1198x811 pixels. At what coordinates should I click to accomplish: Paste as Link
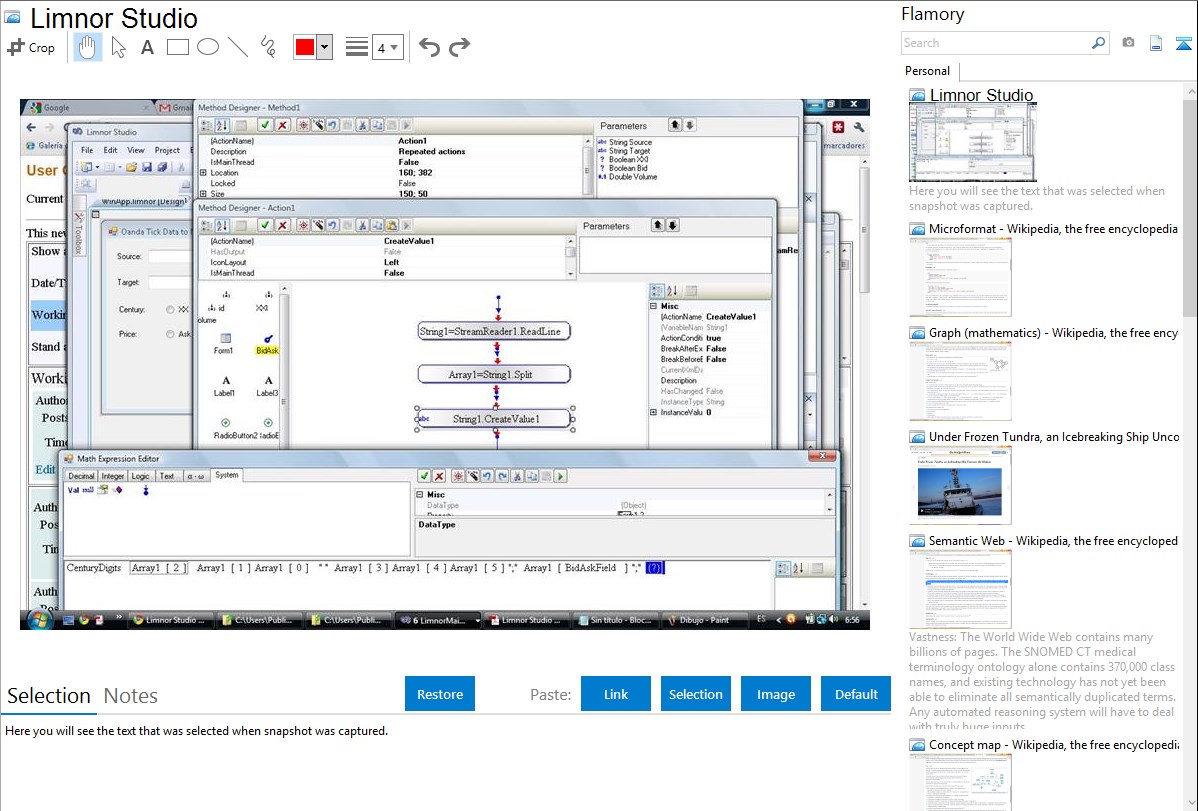(x=616, y=694)
